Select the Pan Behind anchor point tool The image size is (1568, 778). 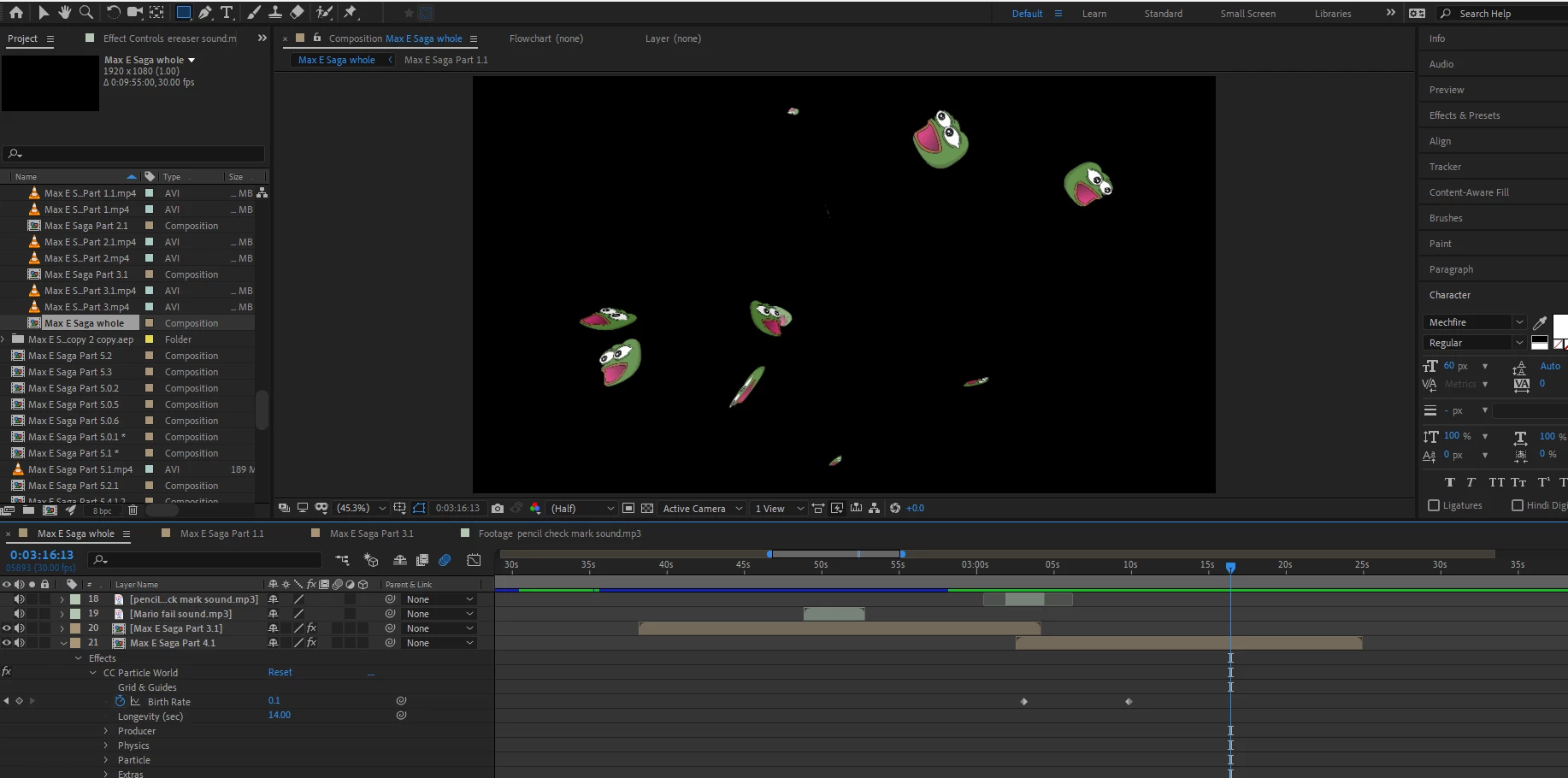pos(156,12)
